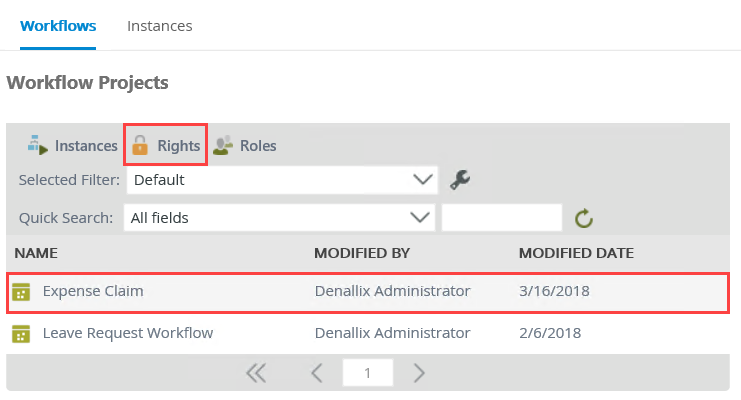Viewport: 741px width, 400px height.
Task: Open the Instances toolbar icon
Action: click(x=38, y=146)
